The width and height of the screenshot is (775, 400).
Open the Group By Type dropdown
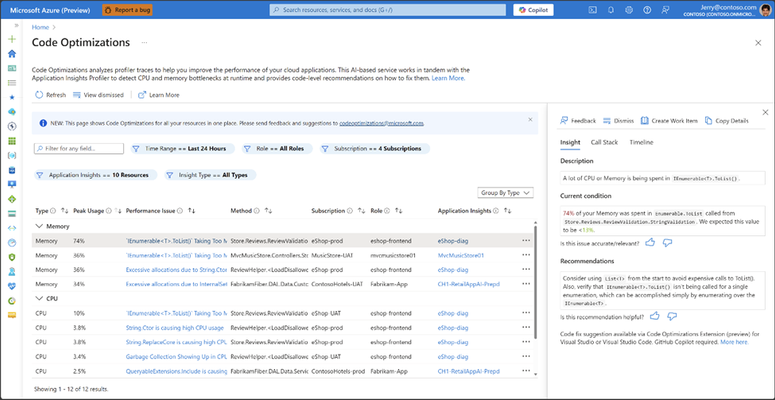(x=506, y=193)
